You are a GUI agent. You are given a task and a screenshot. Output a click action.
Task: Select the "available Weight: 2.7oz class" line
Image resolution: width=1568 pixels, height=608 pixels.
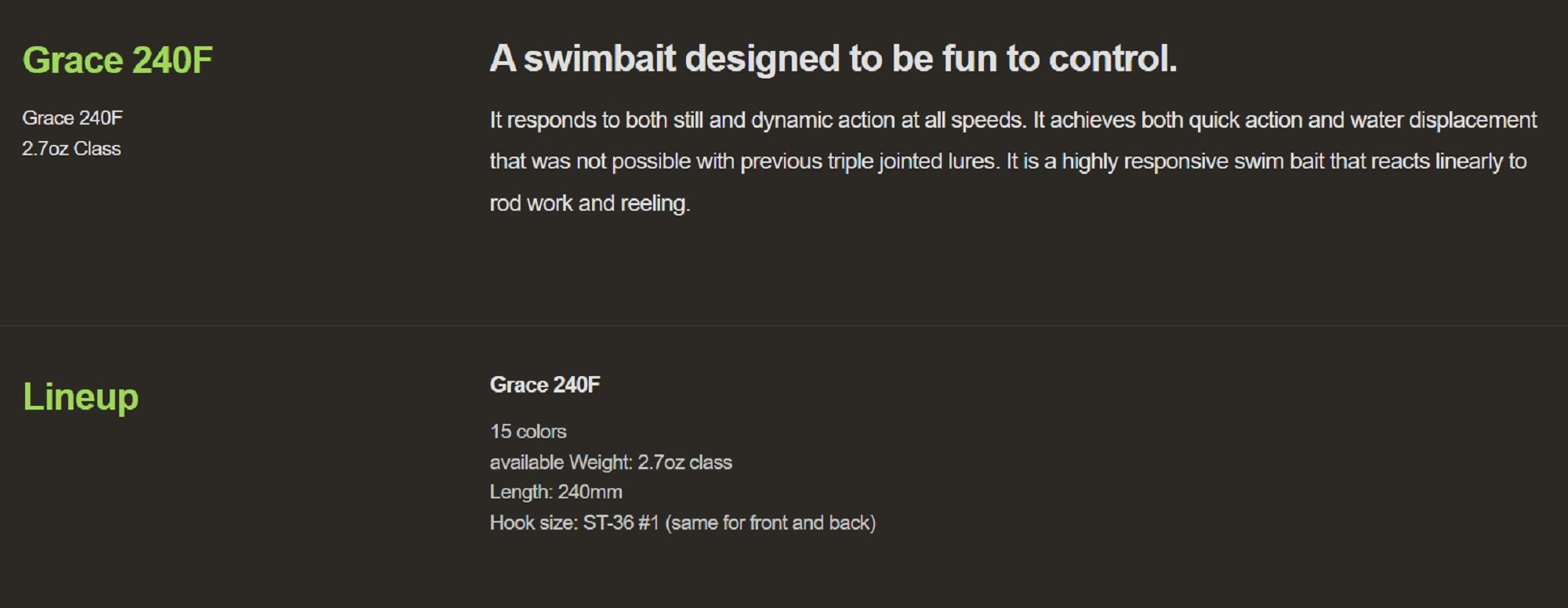tap(611, 462)
